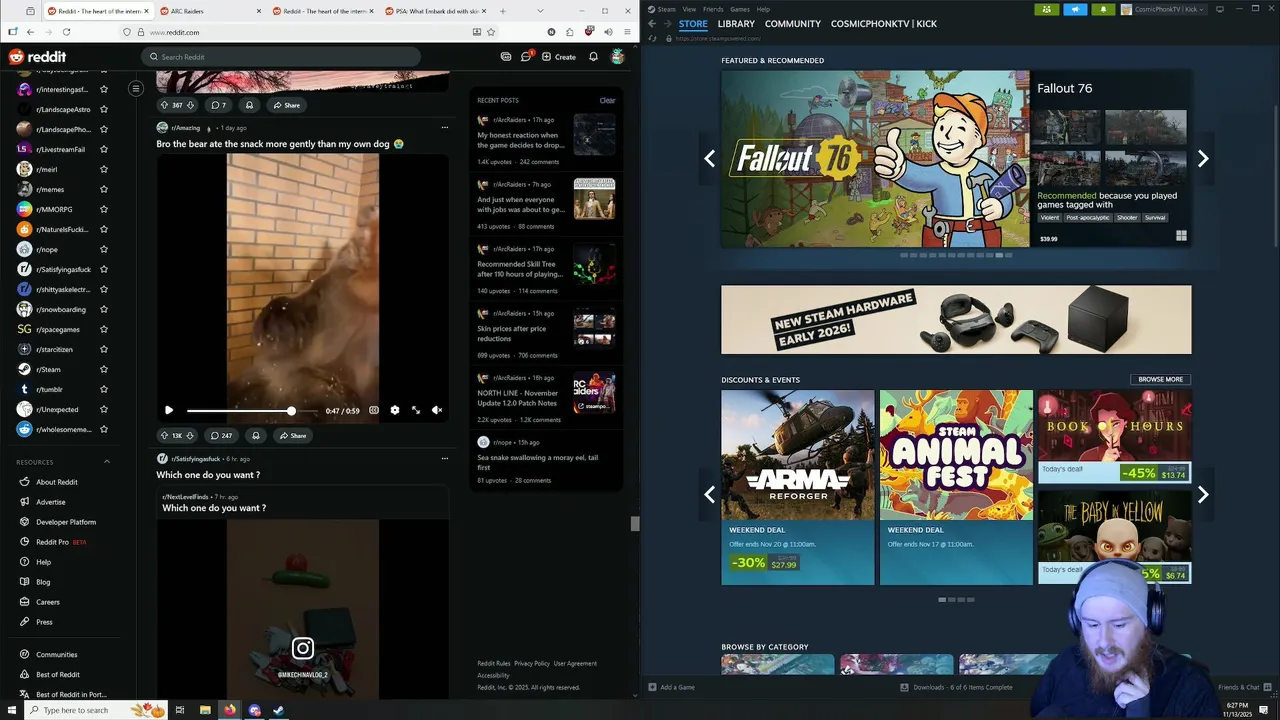Open Reddit user avatar menu
Image resolution: width=1280 pixels, height=720 pixels.
point(618,57)
